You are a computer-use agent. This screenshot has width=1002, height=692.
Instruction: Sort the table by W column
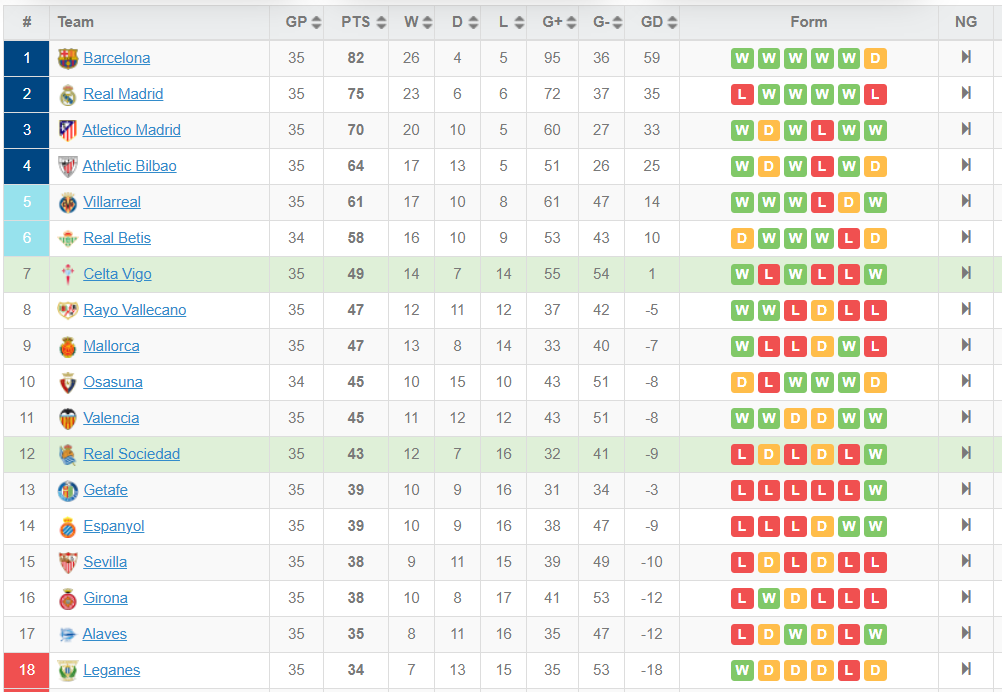tap(418, 22)
